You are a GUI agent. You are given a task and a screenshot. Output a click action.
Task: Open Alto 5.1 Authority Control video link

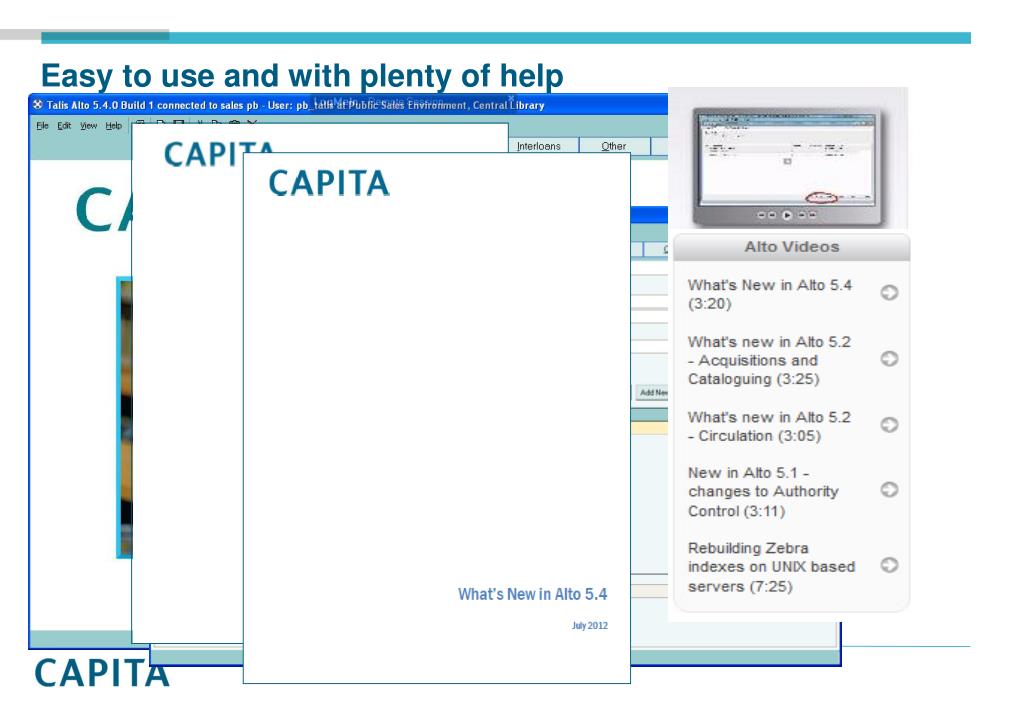point(763,491)
